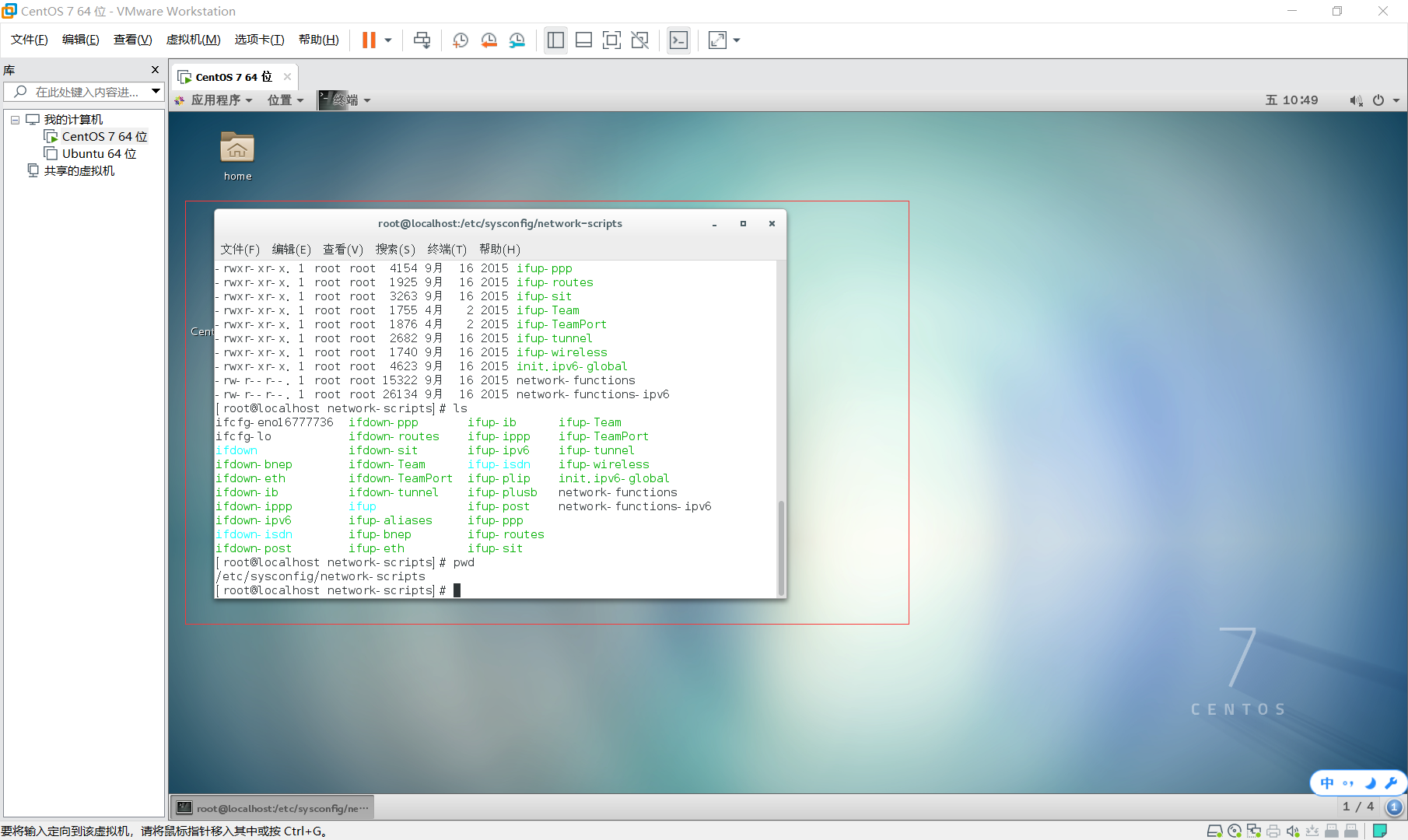The height and width of the screenshot is (840, 1408).
Task: Click the library search input field
Action: click(78, 92)
